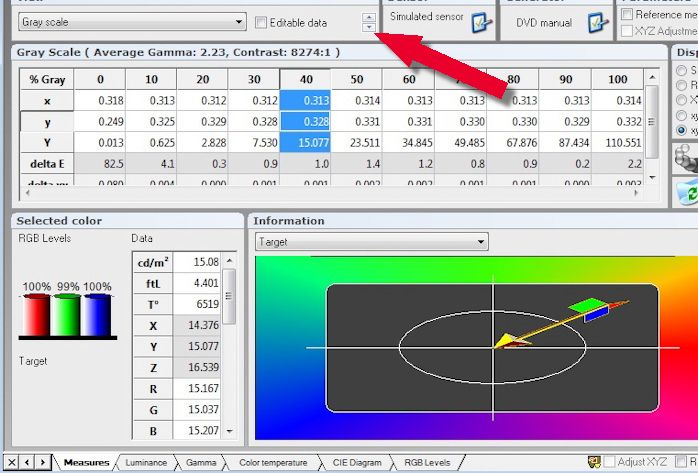The height and width of the screenshot is (473, 698).
Task: Select the third Display radio button
Action: tap(681, 100)
